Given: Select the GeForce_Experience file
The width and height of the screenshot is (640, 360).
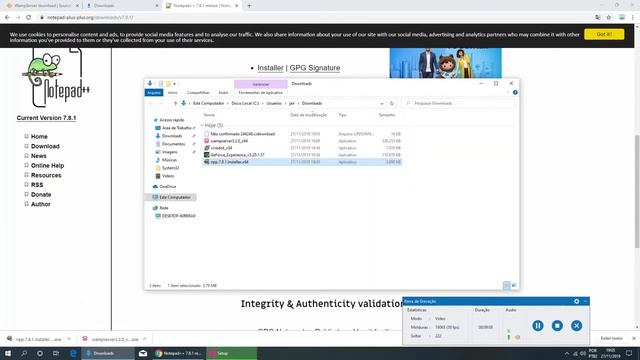Looking at the screenshot, I should (x=302, y=155).
